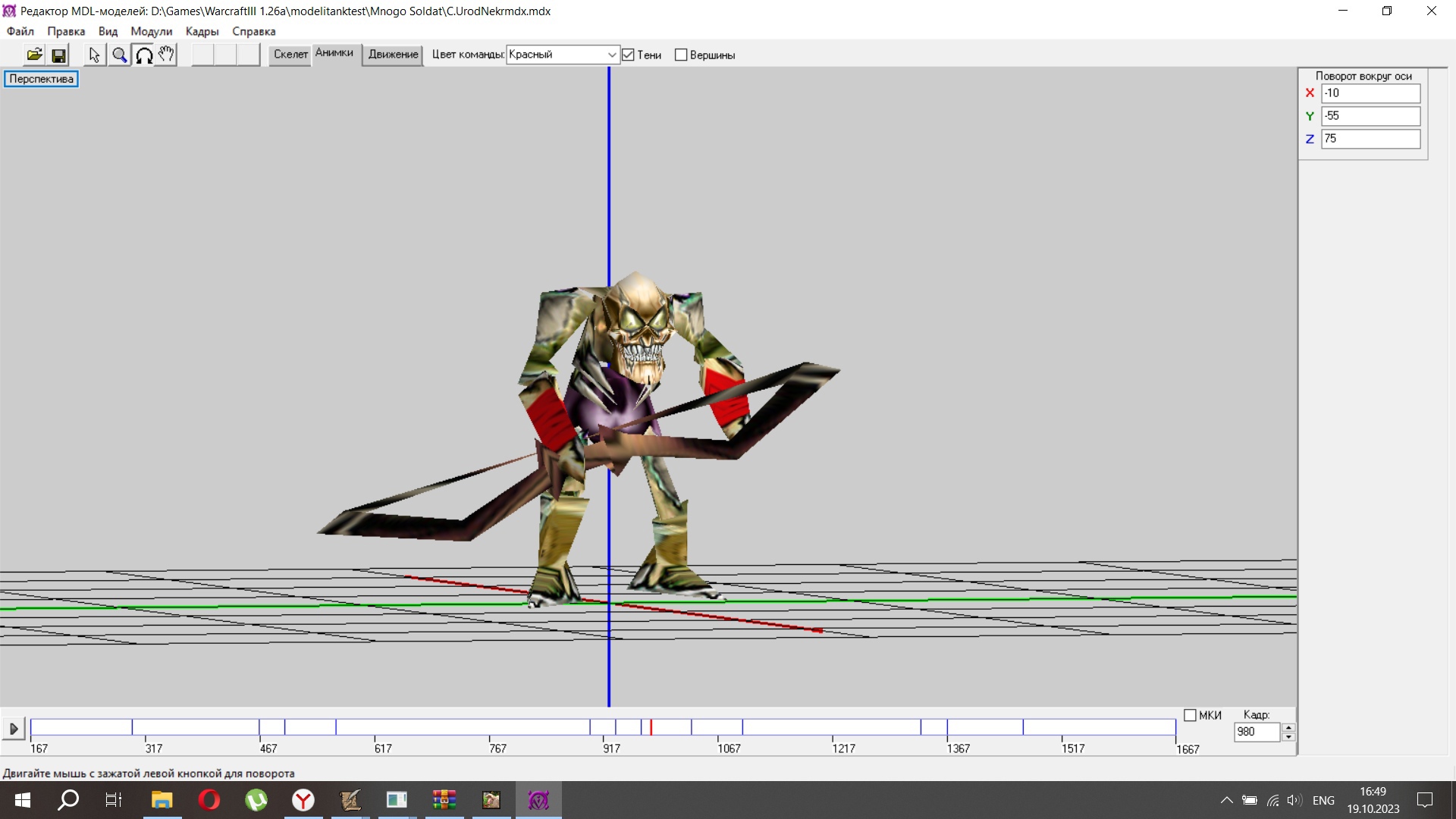1456x819 pixels.
Task: Toggle the Тени shadows checkbox
Action: [x=628, y=55]
